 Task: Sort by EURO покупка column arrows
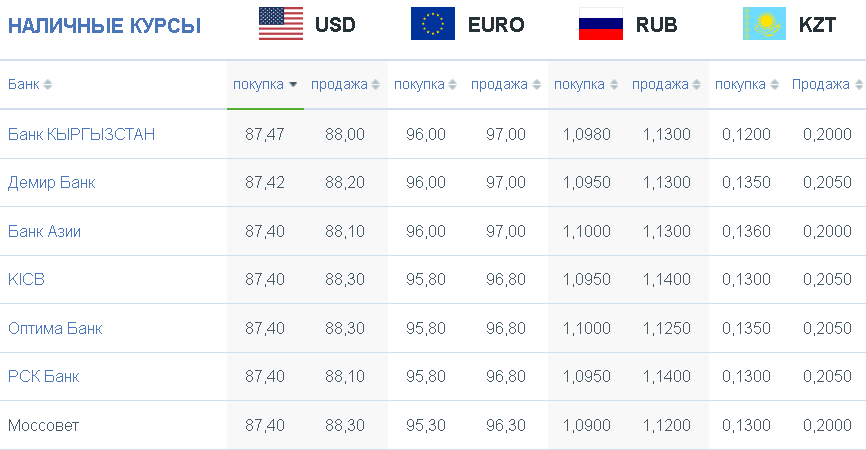pos(452,84)
